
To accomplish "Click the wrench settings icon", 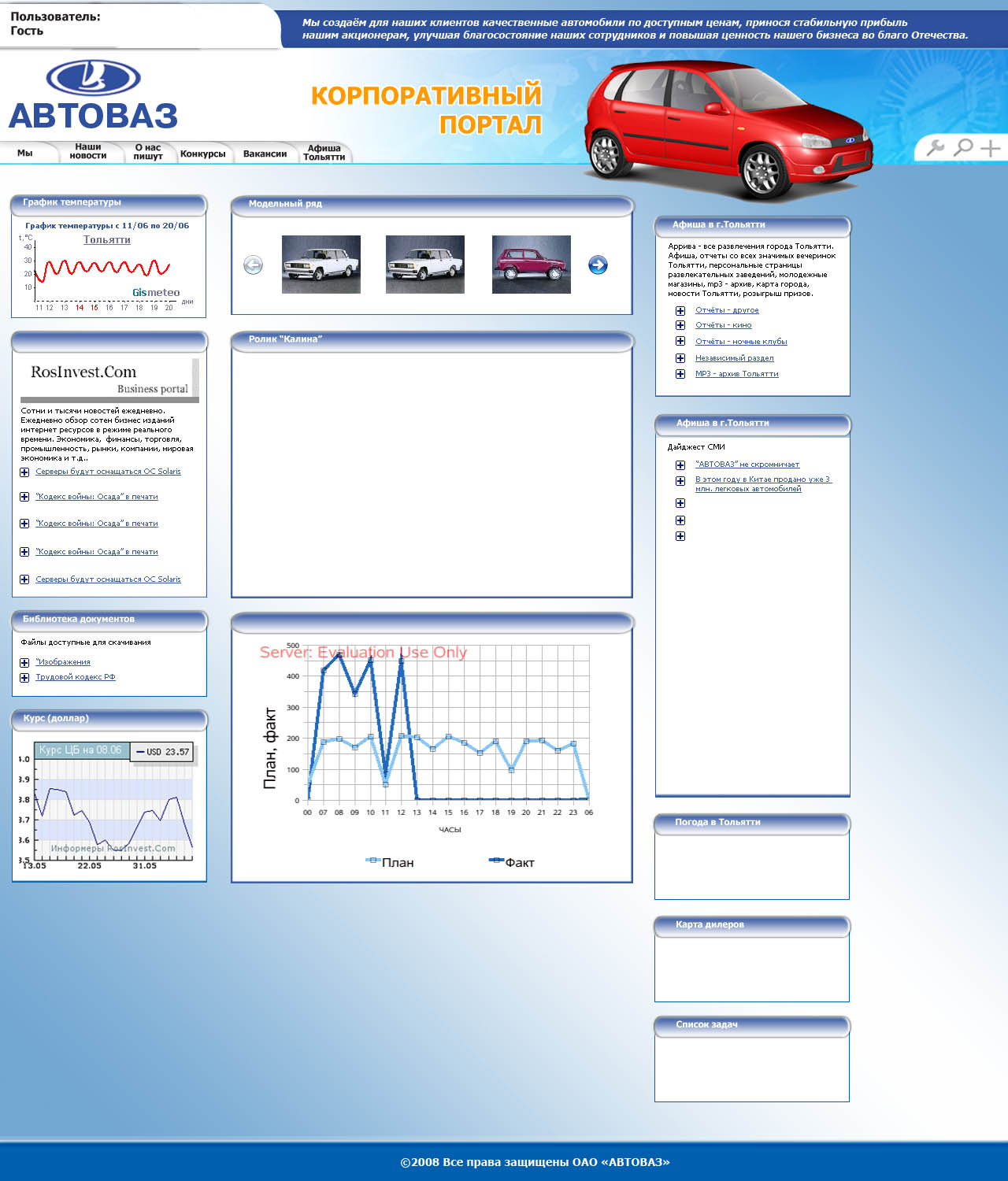I will click(x=936, y=147).
